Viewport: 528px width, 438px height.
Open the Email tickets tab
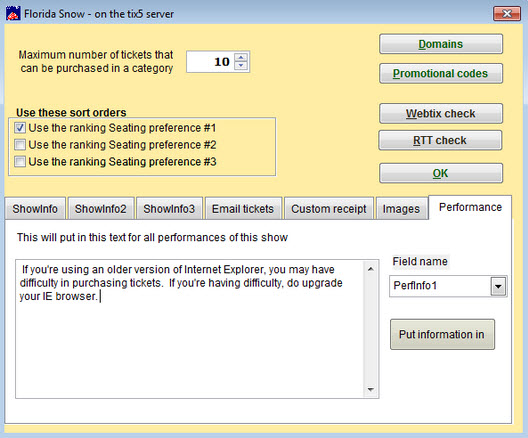(x=243, y=209)
